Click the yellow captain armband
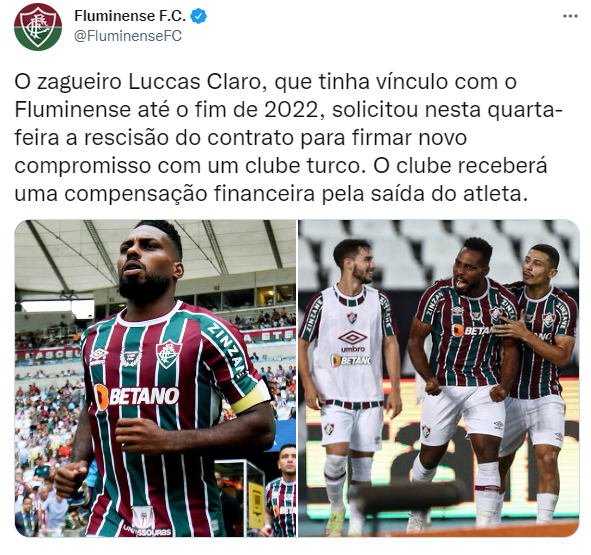This screenshot has width=591, height=555. click(x=250, y=398)
